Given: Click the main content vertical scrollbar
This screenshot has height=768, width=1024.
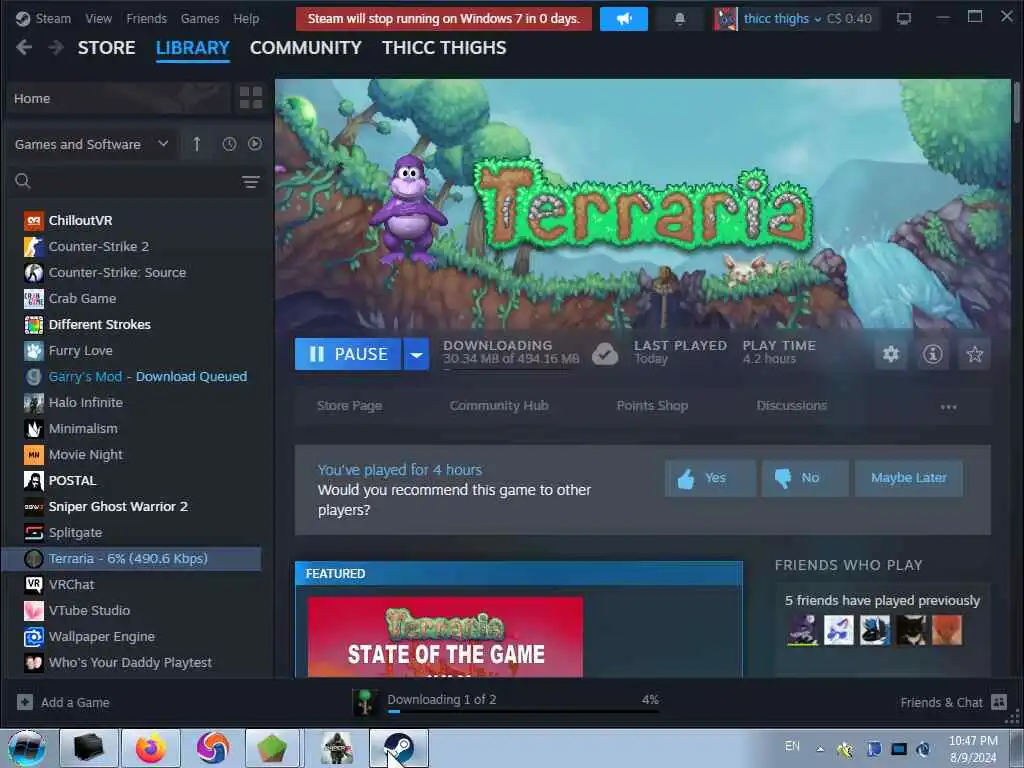Looking at the screenshot, I should 1016,101.
